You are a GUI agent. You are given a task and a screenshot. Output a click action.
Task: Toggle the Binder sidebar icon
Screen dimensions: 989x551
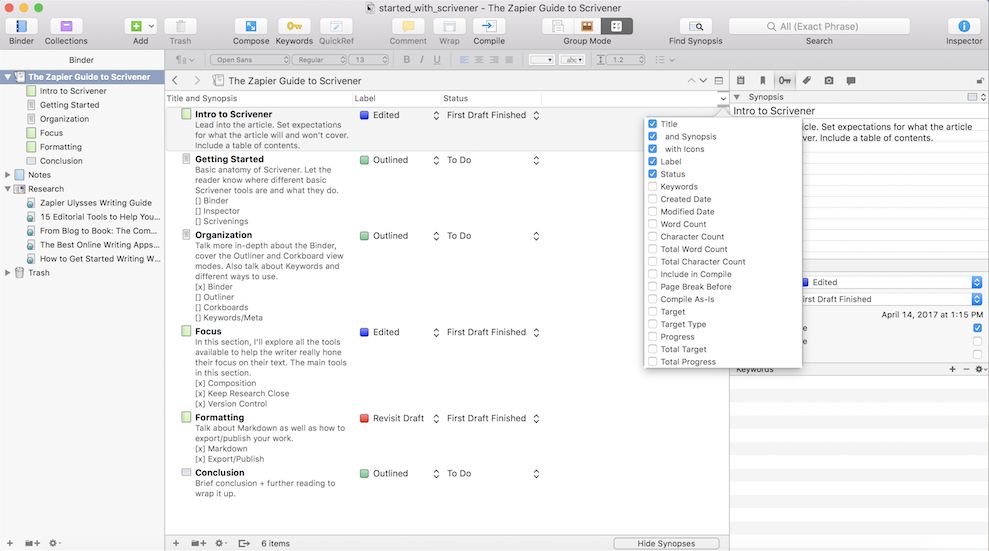[x=21, y=26]
